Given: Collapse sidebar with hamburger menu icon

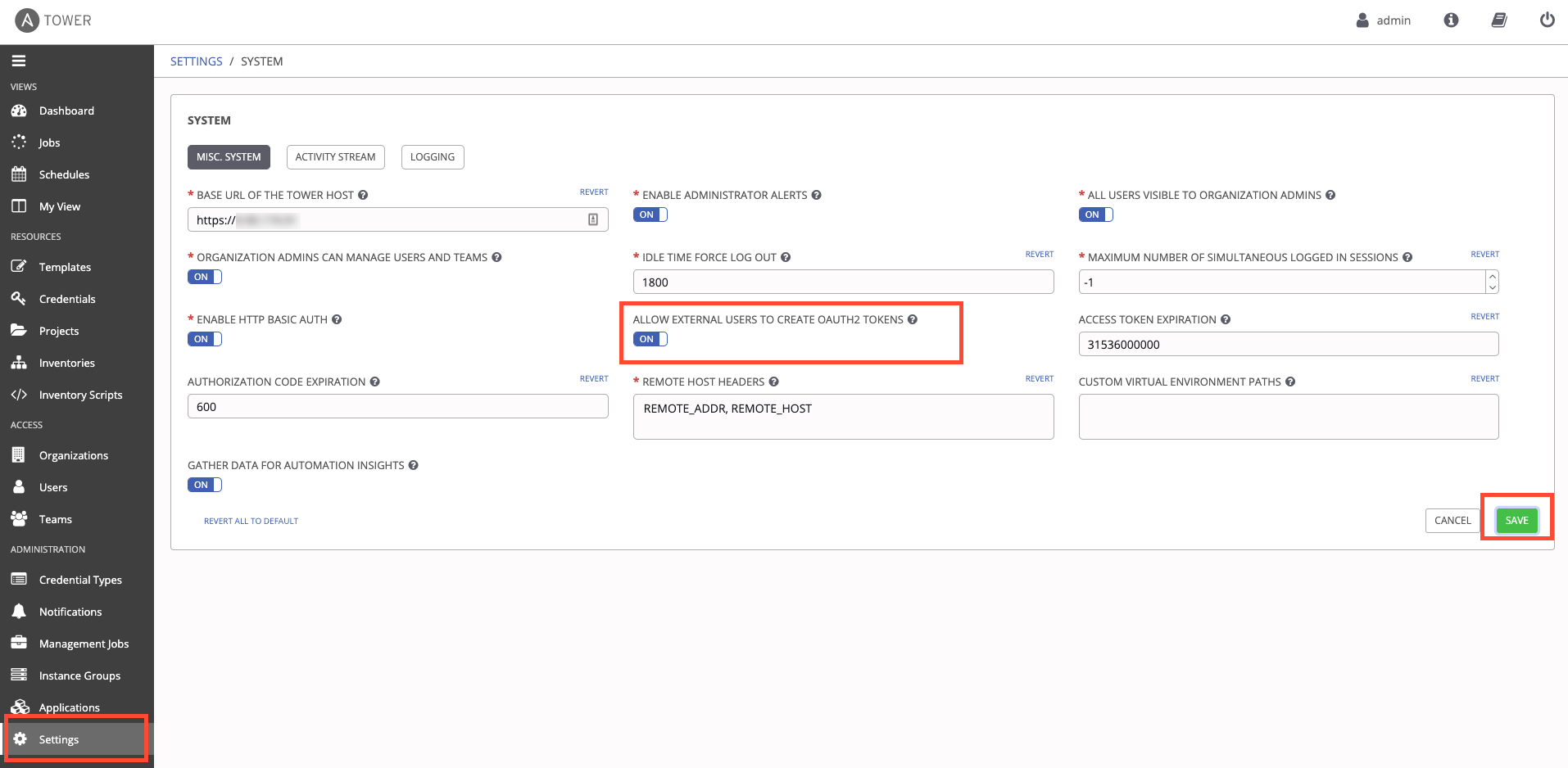Looking at the screenshot, I should tap(19, 61).
